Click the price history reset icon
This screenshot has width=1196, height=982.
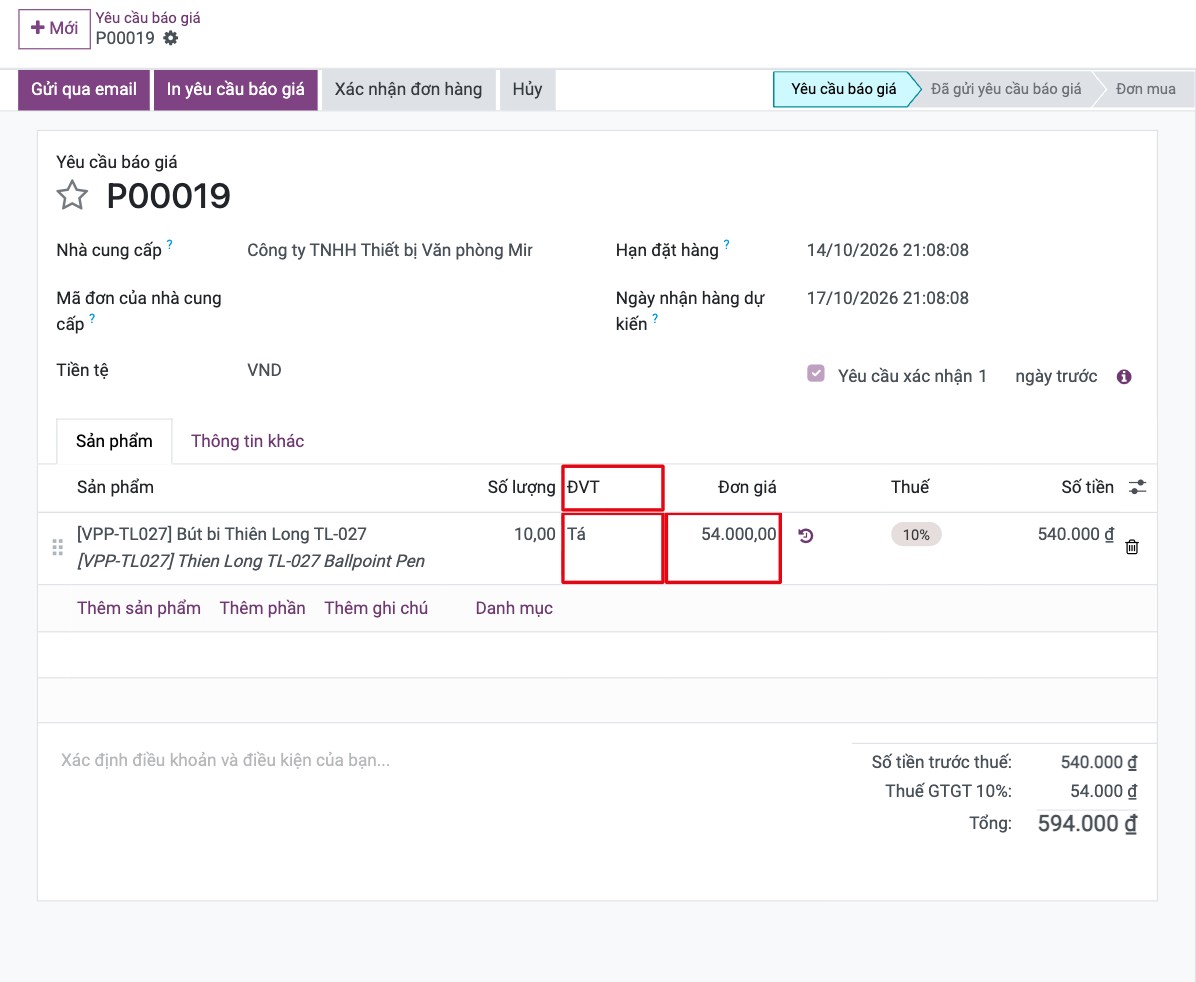tap(805, 536)
